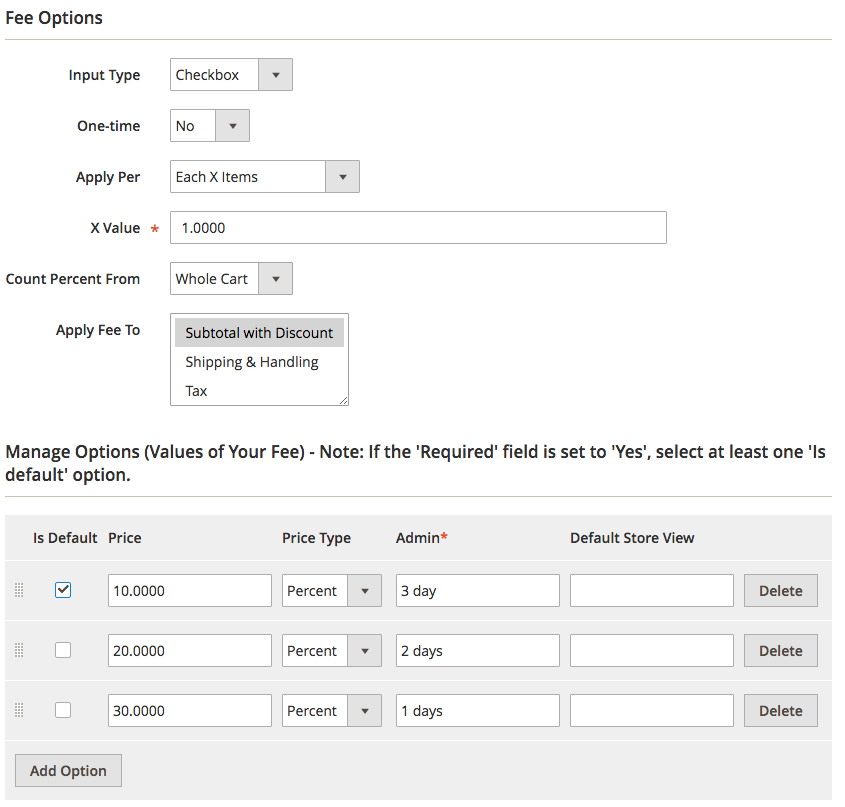The image size is (845, 807).
Task: Click the price field showing 10.0000
Action: click(x=190, y=590)
